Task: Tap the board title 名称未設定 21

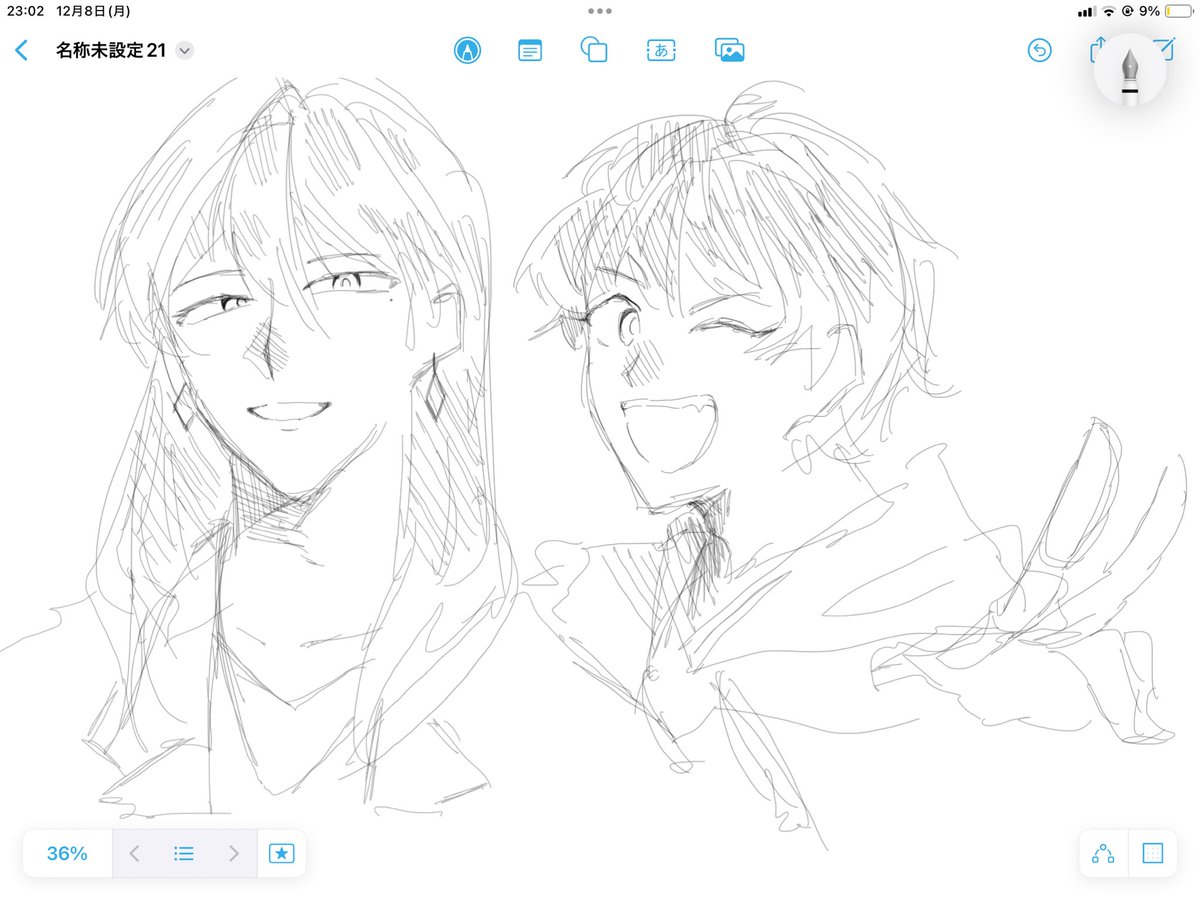Action: point(111,50)
